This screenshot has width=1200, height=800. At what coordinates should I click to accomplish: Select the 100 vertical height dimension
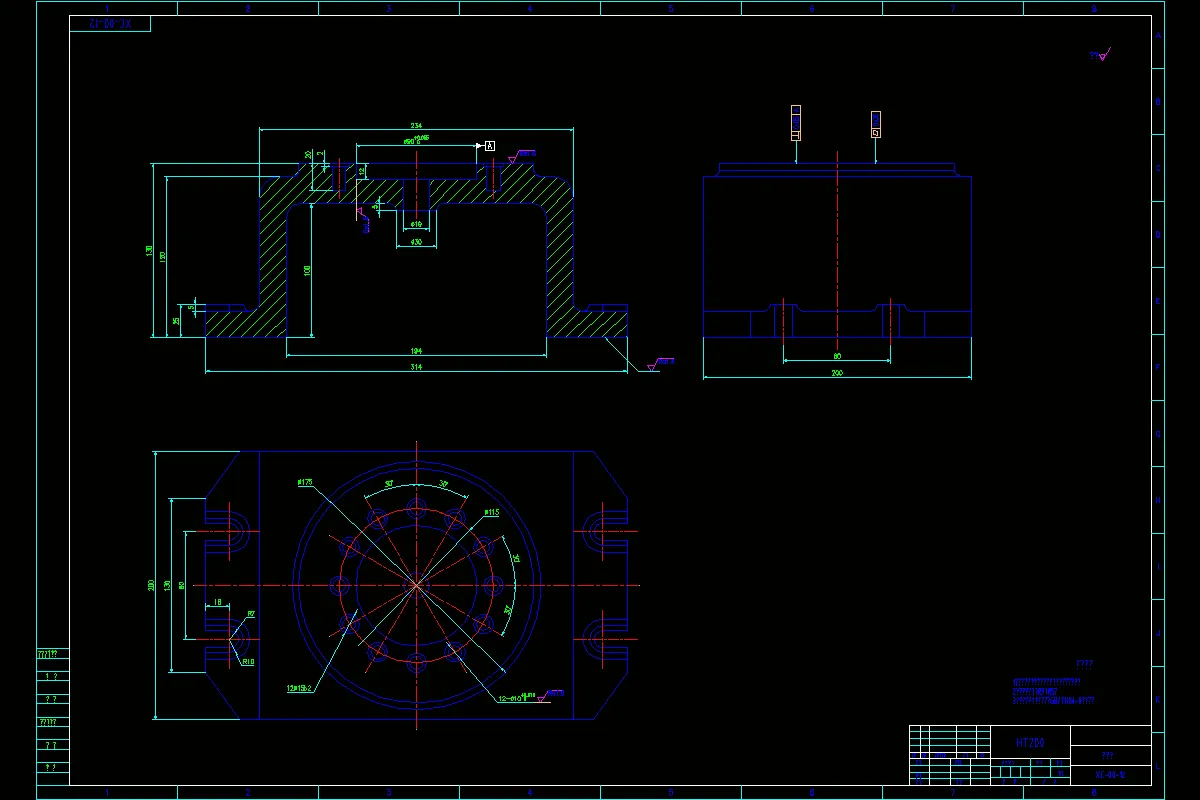coord(308,270)
